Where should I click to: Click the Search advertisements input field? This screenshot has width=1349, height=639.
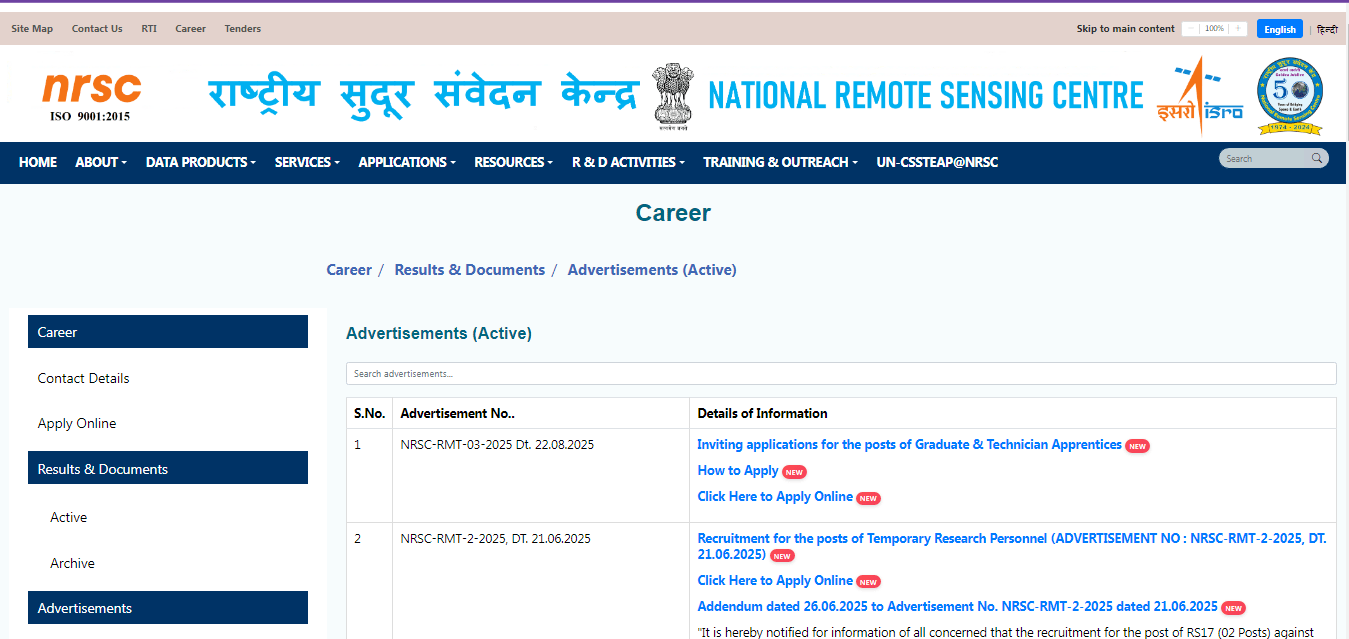click(x=841, y=373)
